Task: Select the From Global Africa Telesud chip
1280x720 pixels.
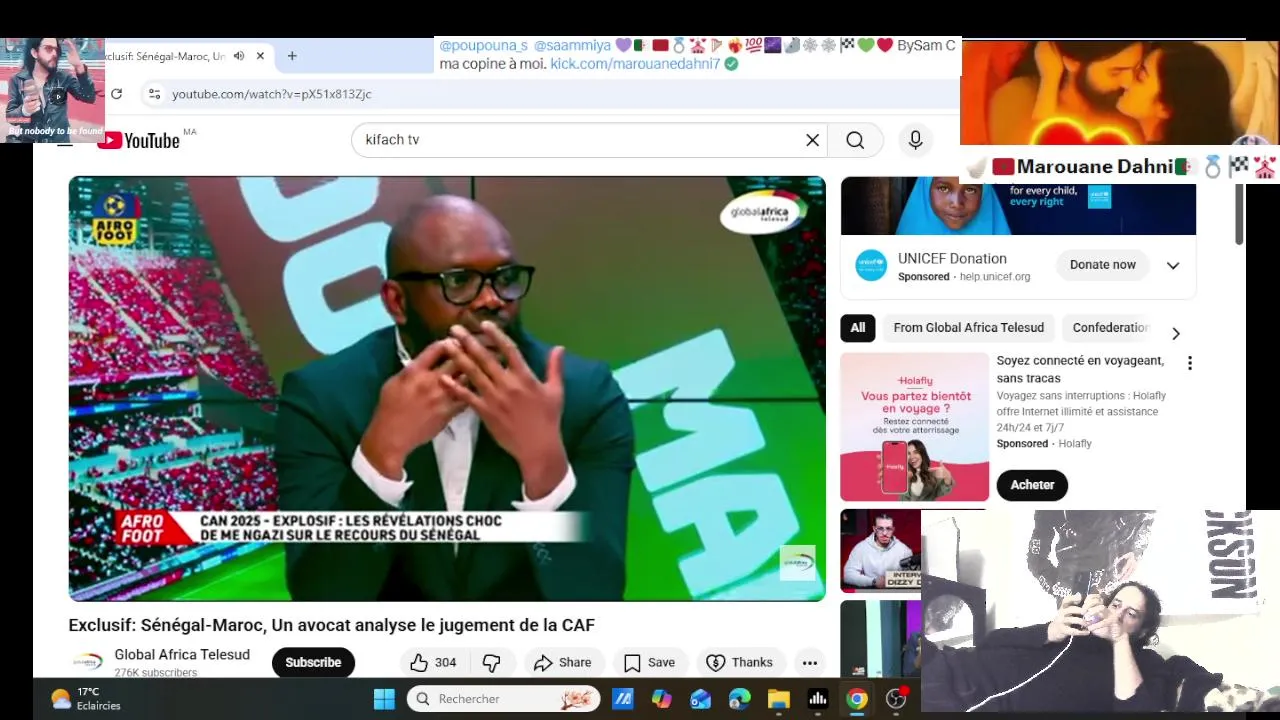Action: click(968, 328)
